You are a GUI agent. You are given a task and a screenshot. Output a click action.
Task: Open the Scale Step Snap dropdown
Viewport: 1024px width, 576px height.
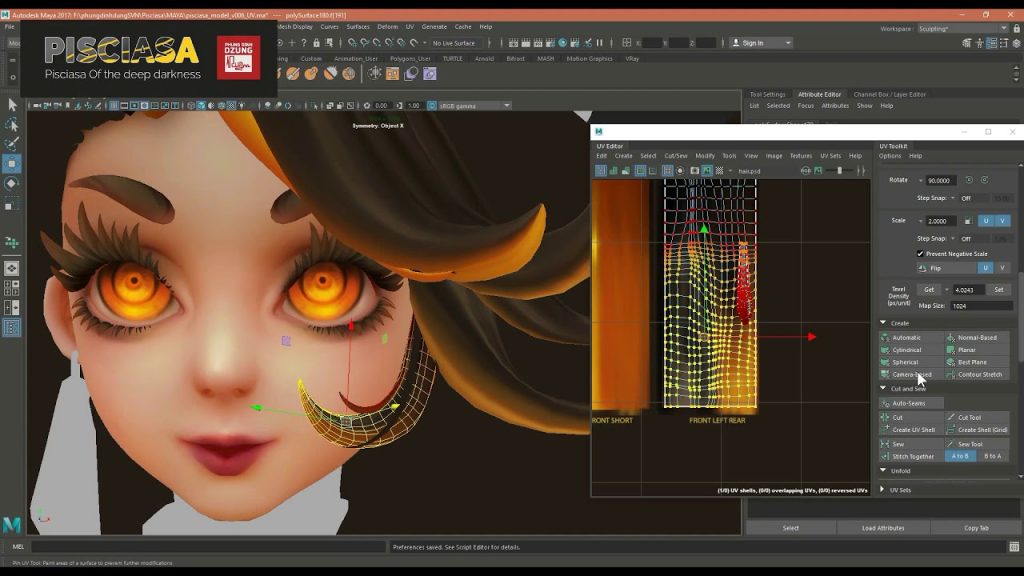pyautogui.click(x=953, y=239)
